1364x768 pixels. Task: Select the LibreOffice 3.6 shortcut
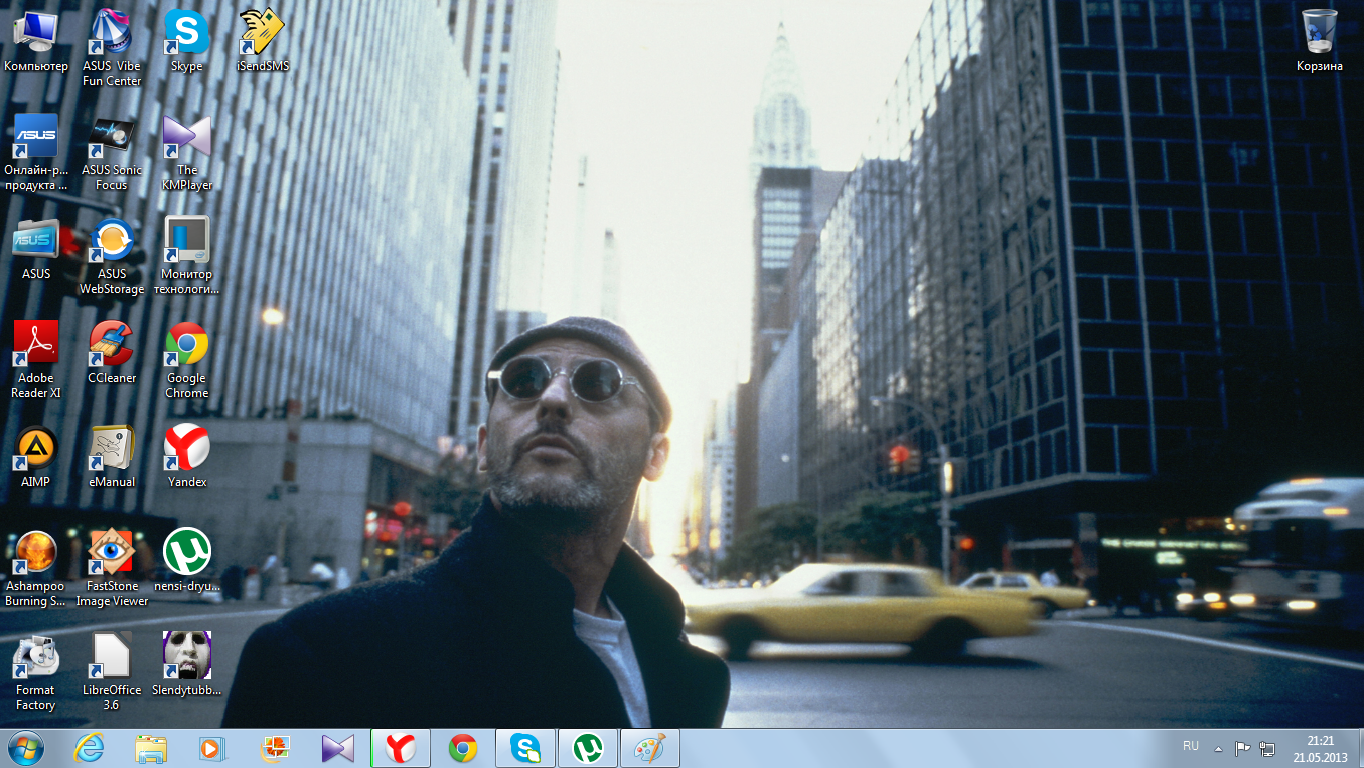pyautogui.click(x=112, y=672)
